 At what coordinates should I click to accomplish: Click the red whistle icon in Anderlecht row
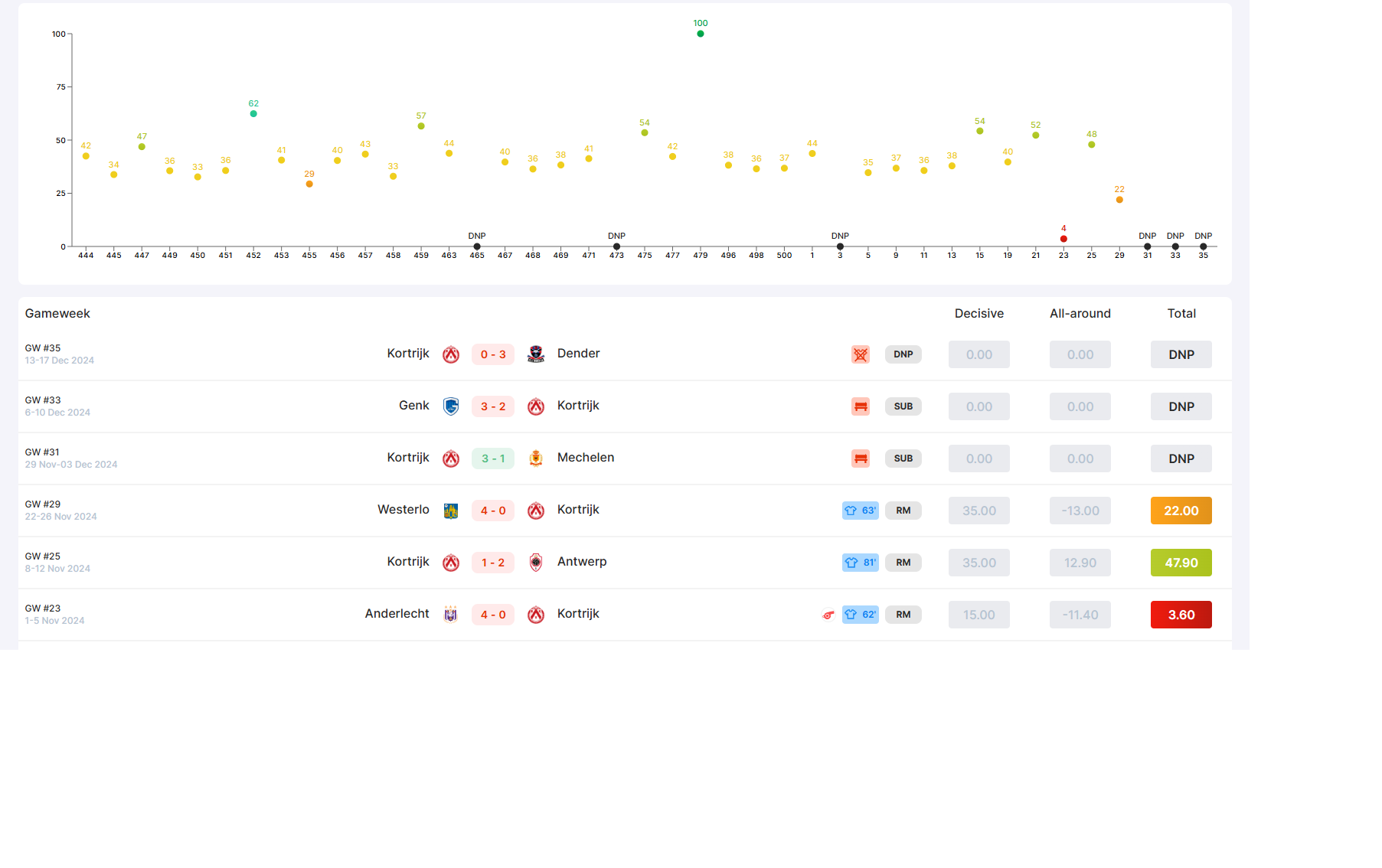pyautogui.click(x=828, y=615)
